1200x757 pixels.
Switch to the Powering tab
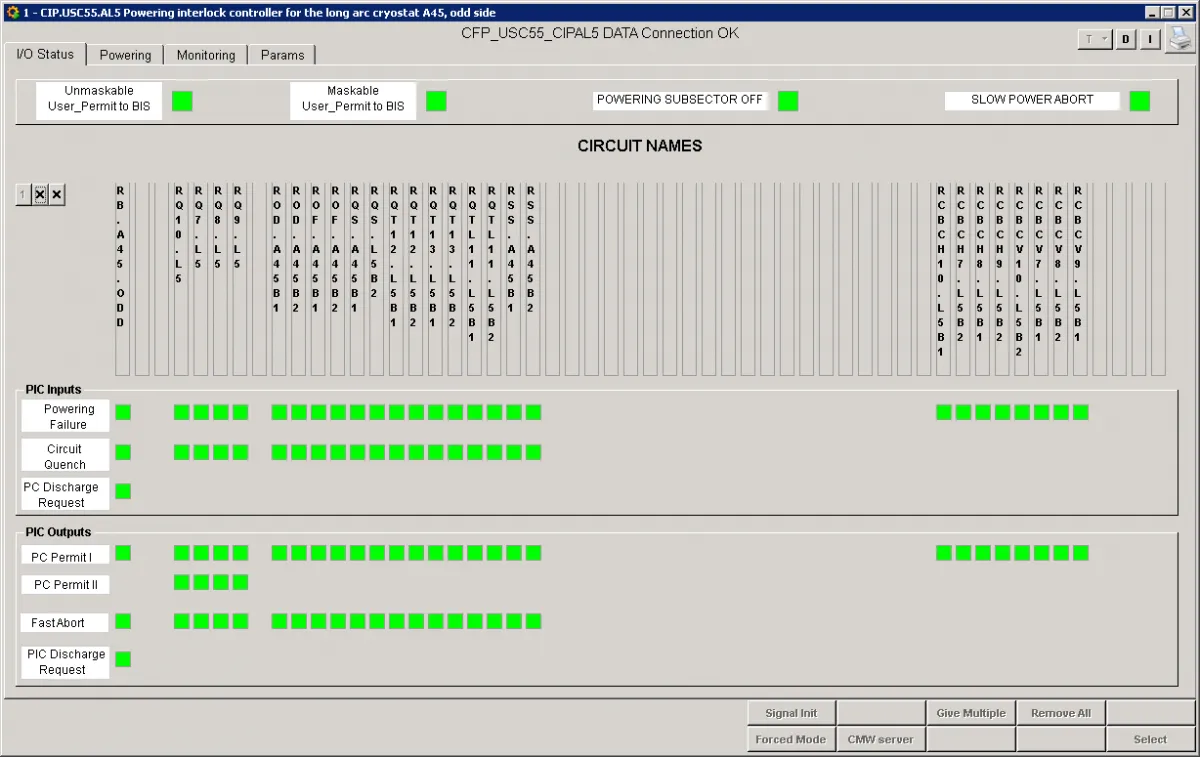125,55
